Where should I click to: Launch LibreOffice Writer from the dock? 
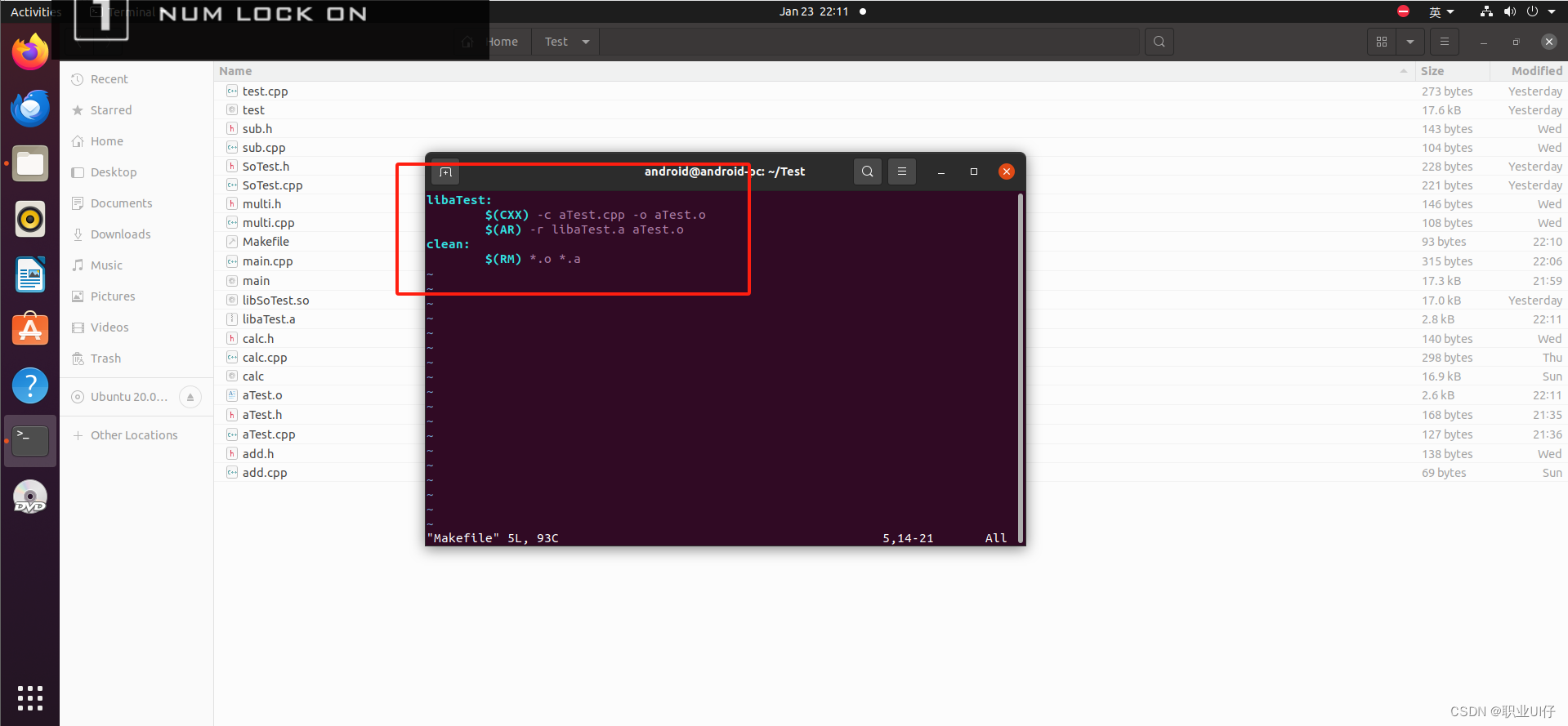coord(30,274)
